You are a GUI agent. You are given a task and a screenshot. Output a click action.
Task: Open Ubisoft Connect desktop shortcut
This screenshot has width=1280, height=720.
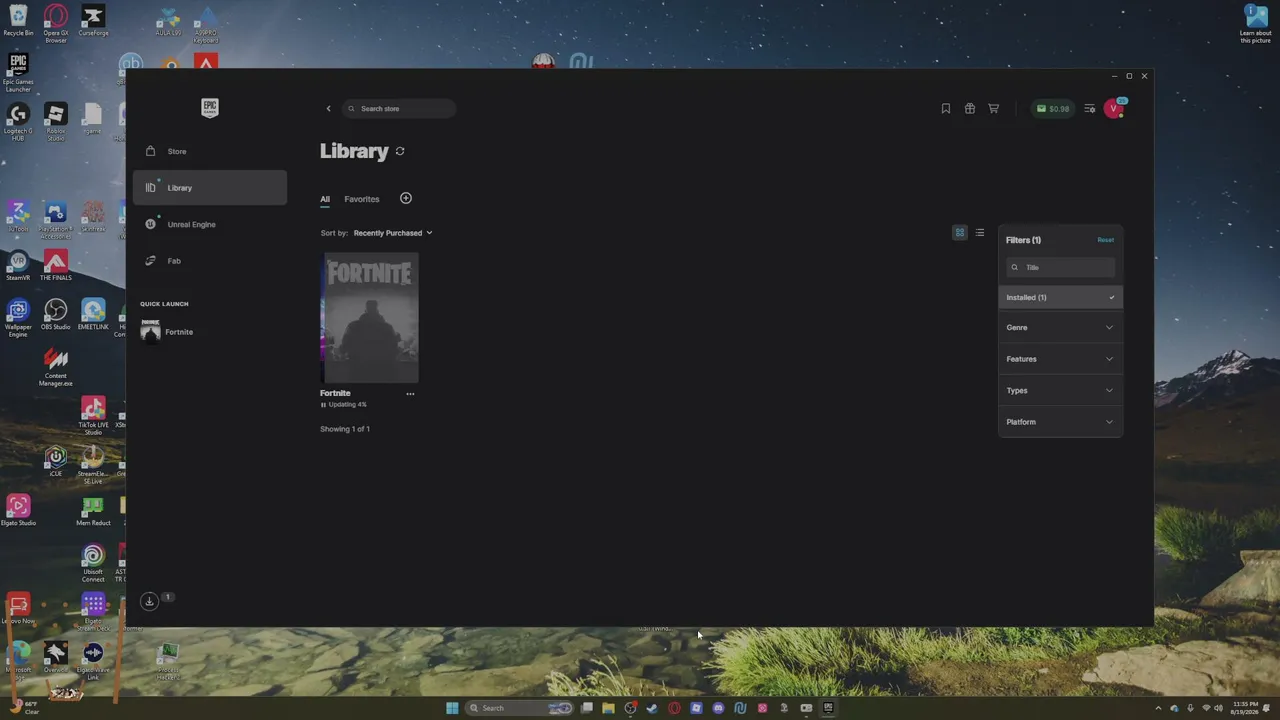click(93, 563)
